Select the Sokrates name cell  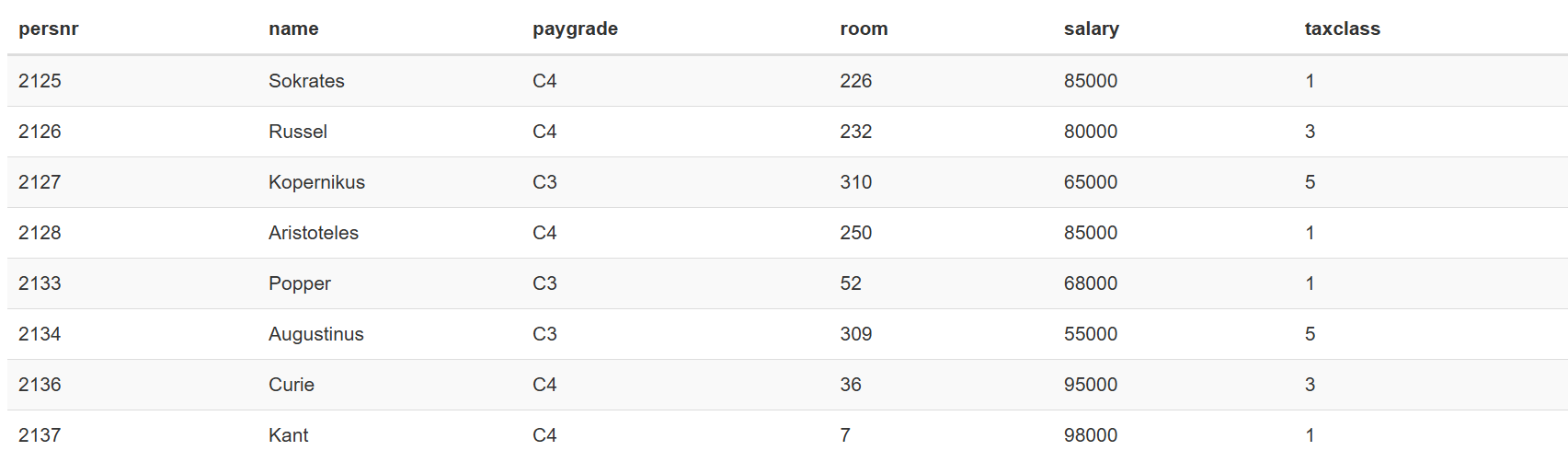click(306, 81)
